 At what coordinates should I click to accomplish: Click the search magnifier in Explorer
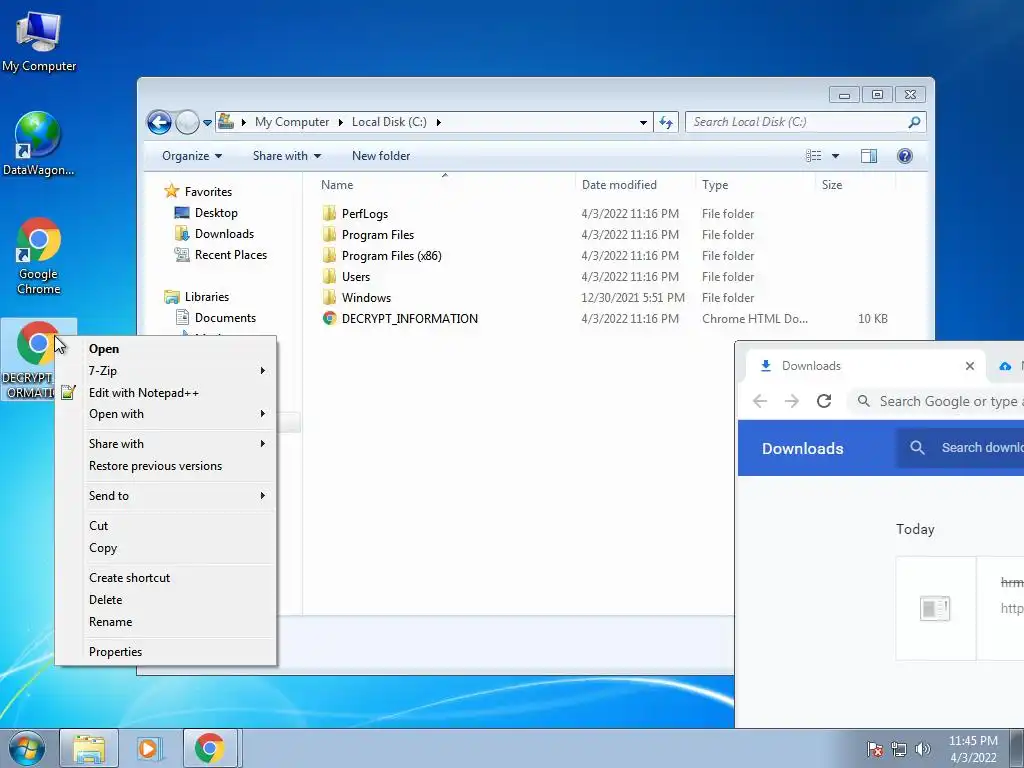(914, 122)
